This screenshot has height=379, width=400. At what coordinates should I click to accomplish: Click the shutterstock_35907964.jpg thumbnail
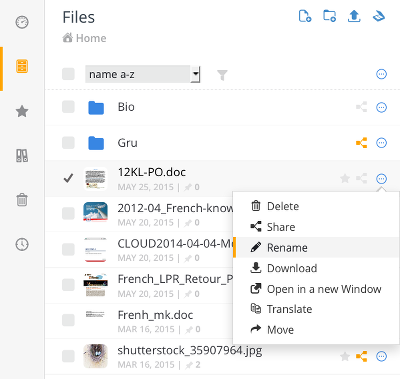[95, 356]
